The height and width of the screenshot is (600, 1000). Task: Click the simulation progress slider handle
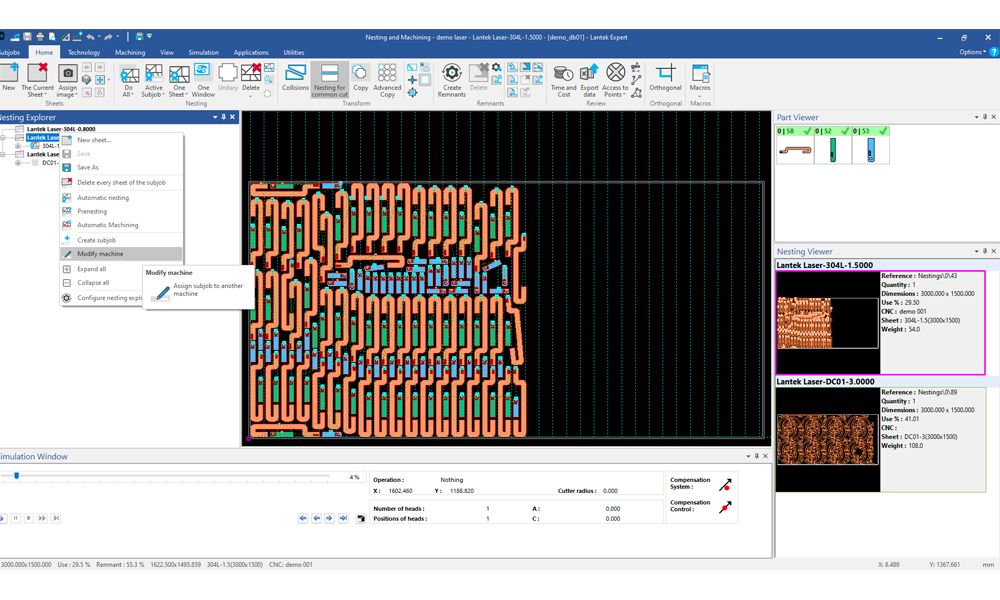click(x=16, y=476)
